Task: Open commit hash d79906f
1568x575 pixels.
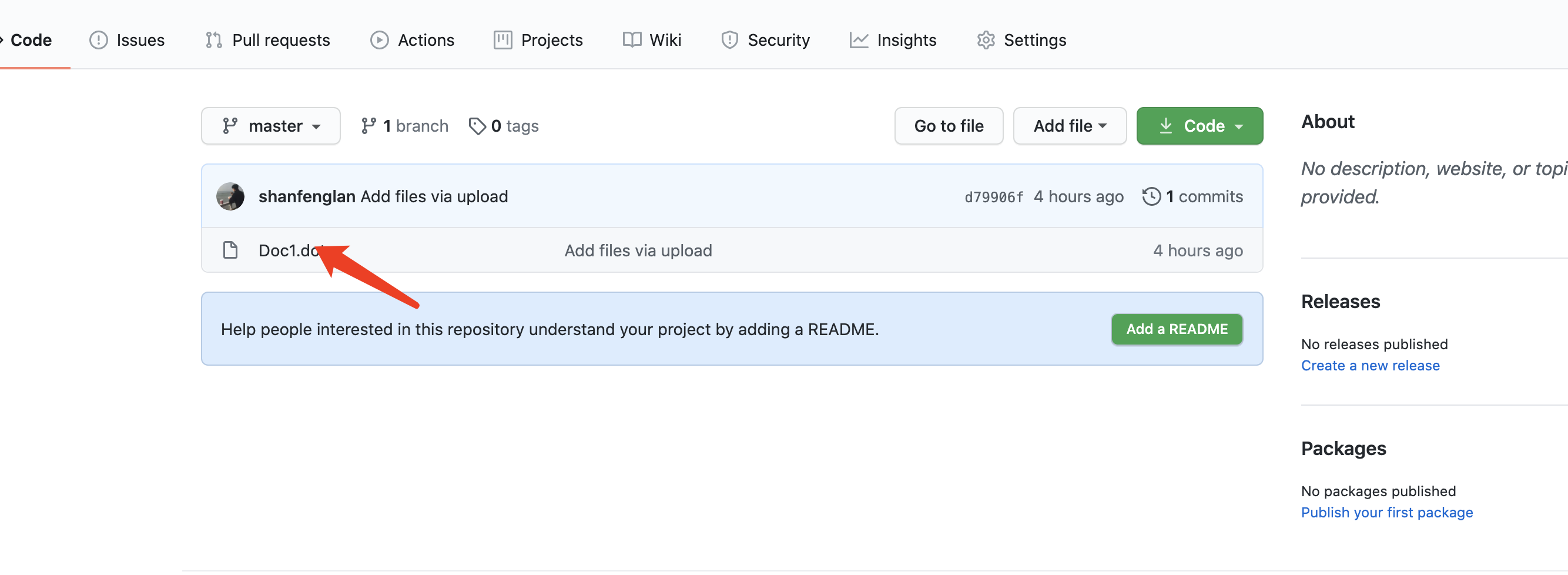Action: coord(993,198)
